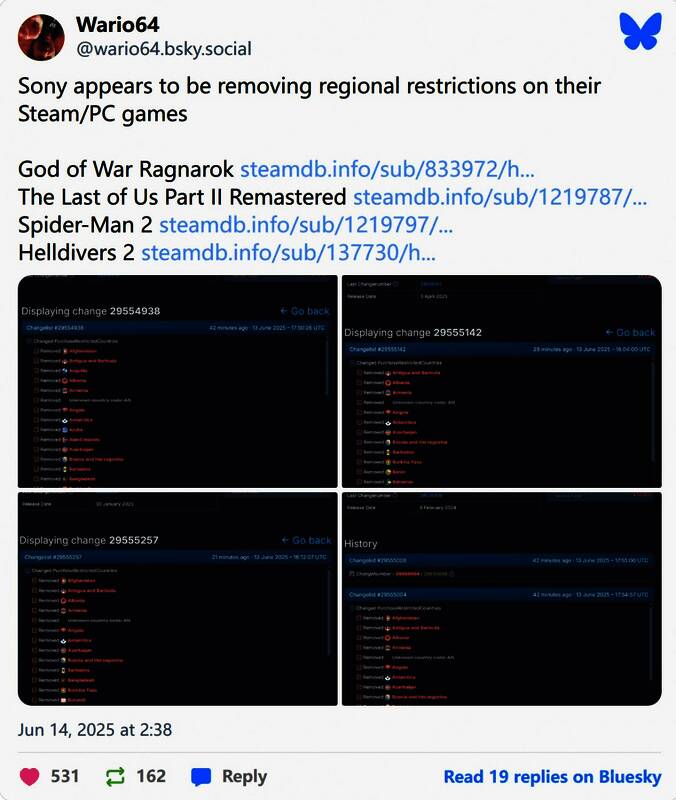Image resolution: width=676 pixels, height=800 pixels.
Task: Click the repost arrows icon
Action: click(115, 776)
